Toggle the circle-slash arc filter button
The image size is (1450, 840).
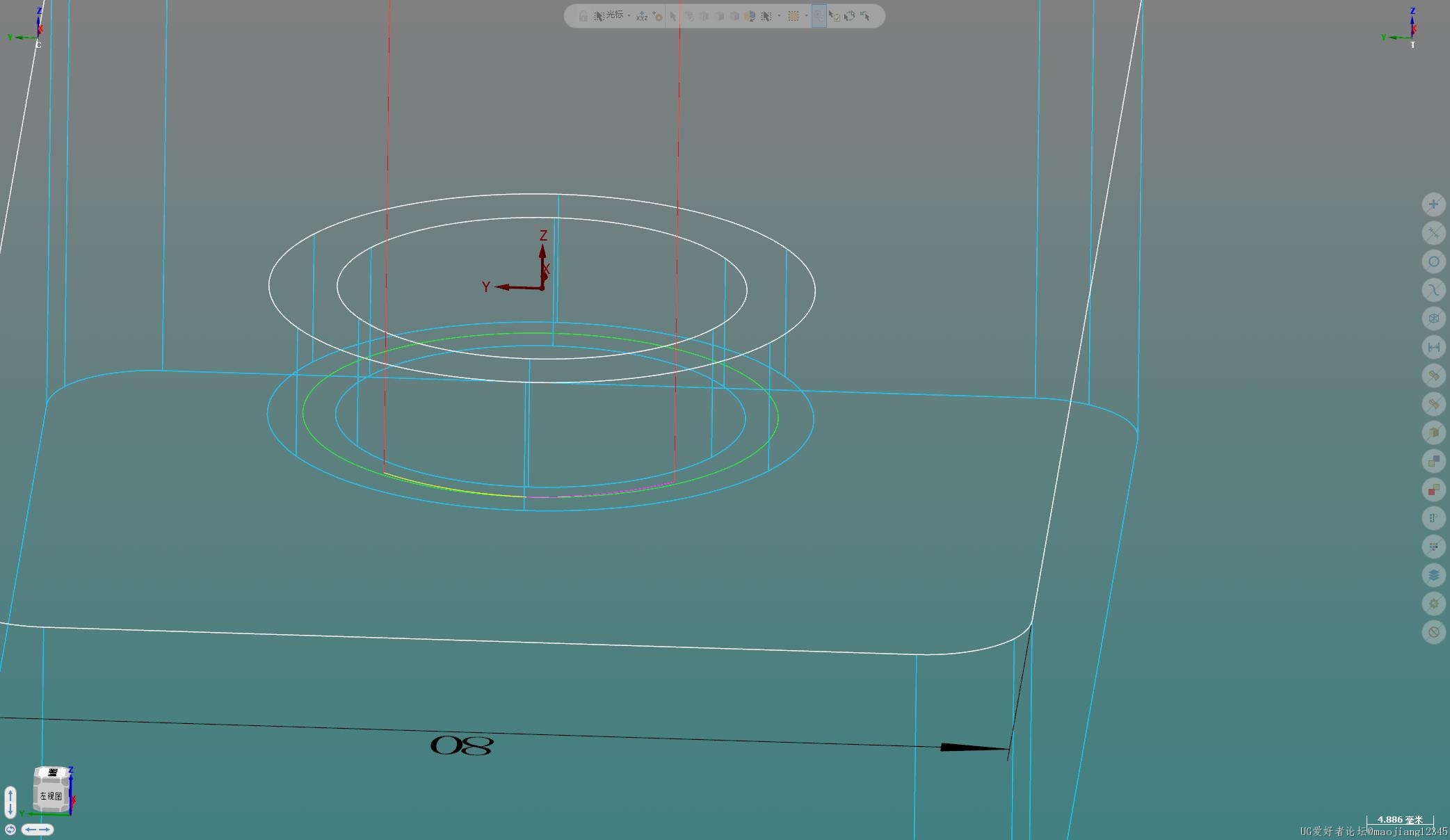click(1433, 261)
